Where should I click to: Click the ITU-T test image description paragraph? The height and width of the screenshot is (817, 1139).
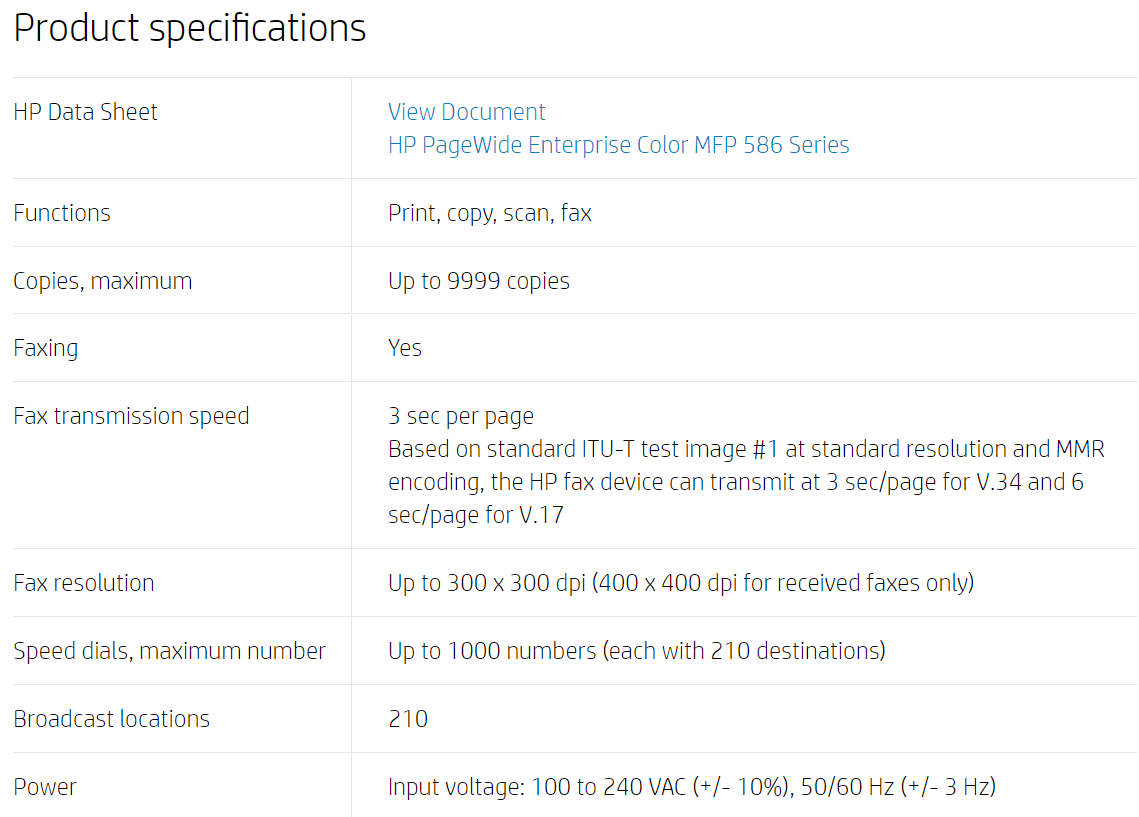tap(745, 482)
